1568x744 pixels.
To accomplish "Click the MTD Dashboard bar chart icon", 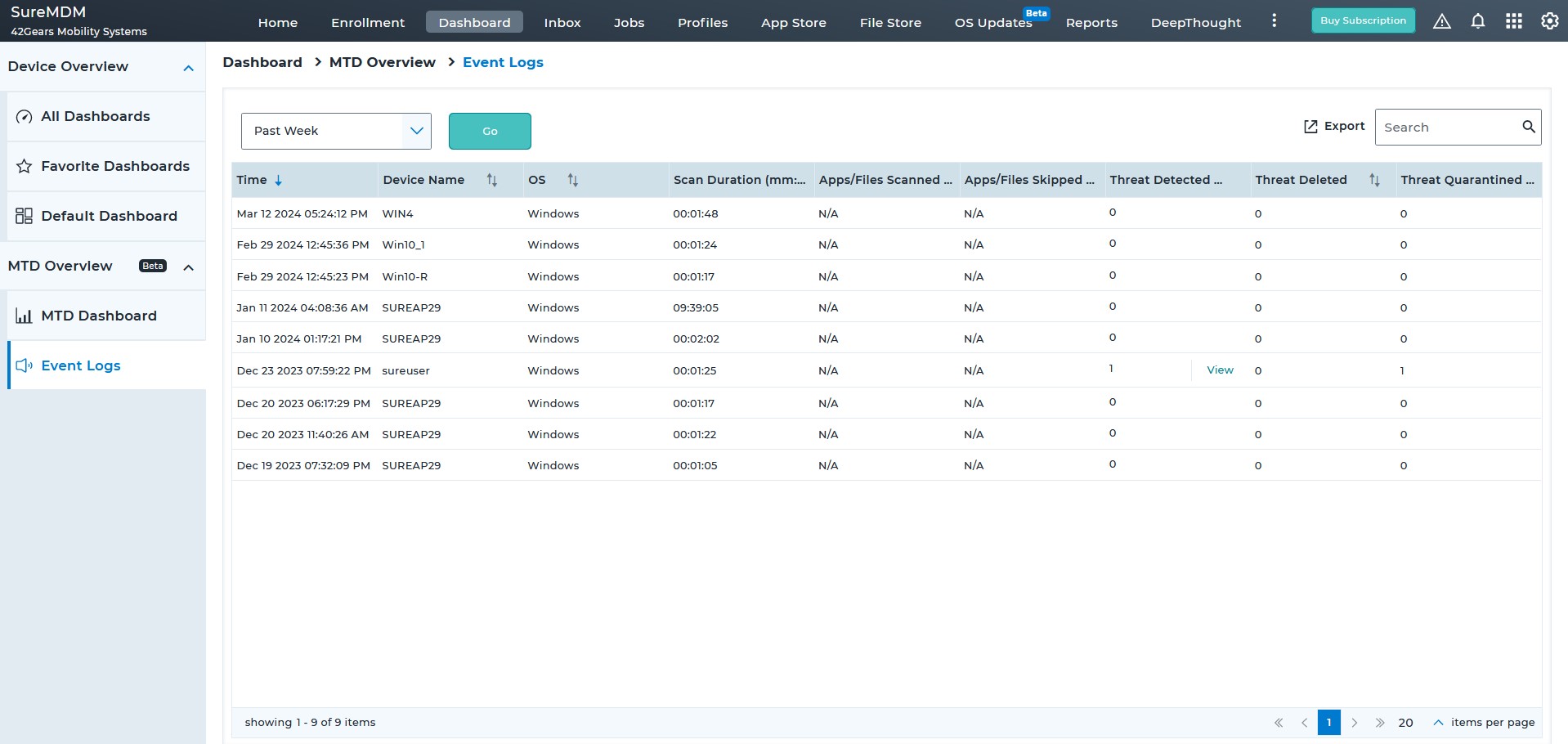I will [x=25, y=316].
